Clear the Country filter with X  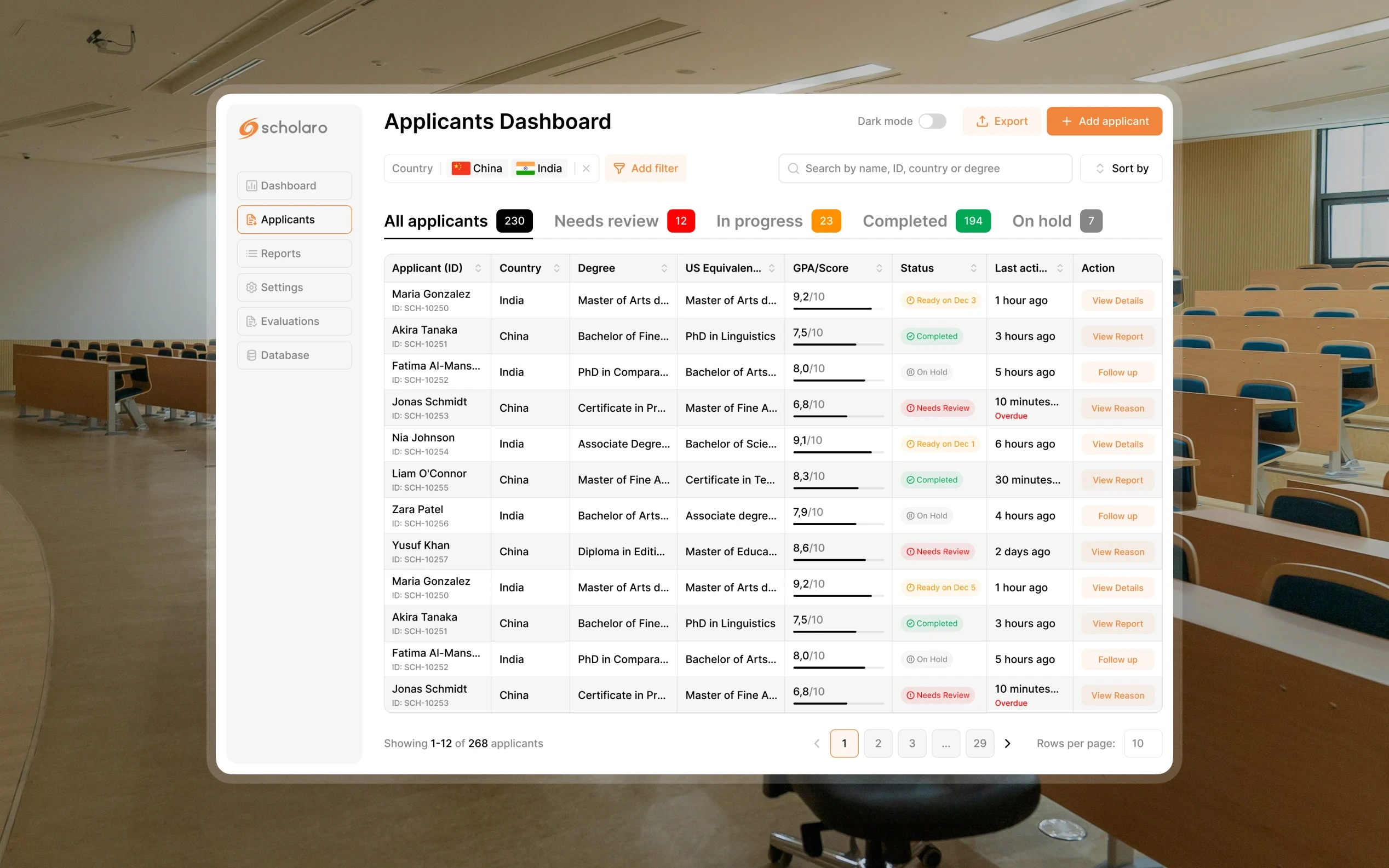586,168
